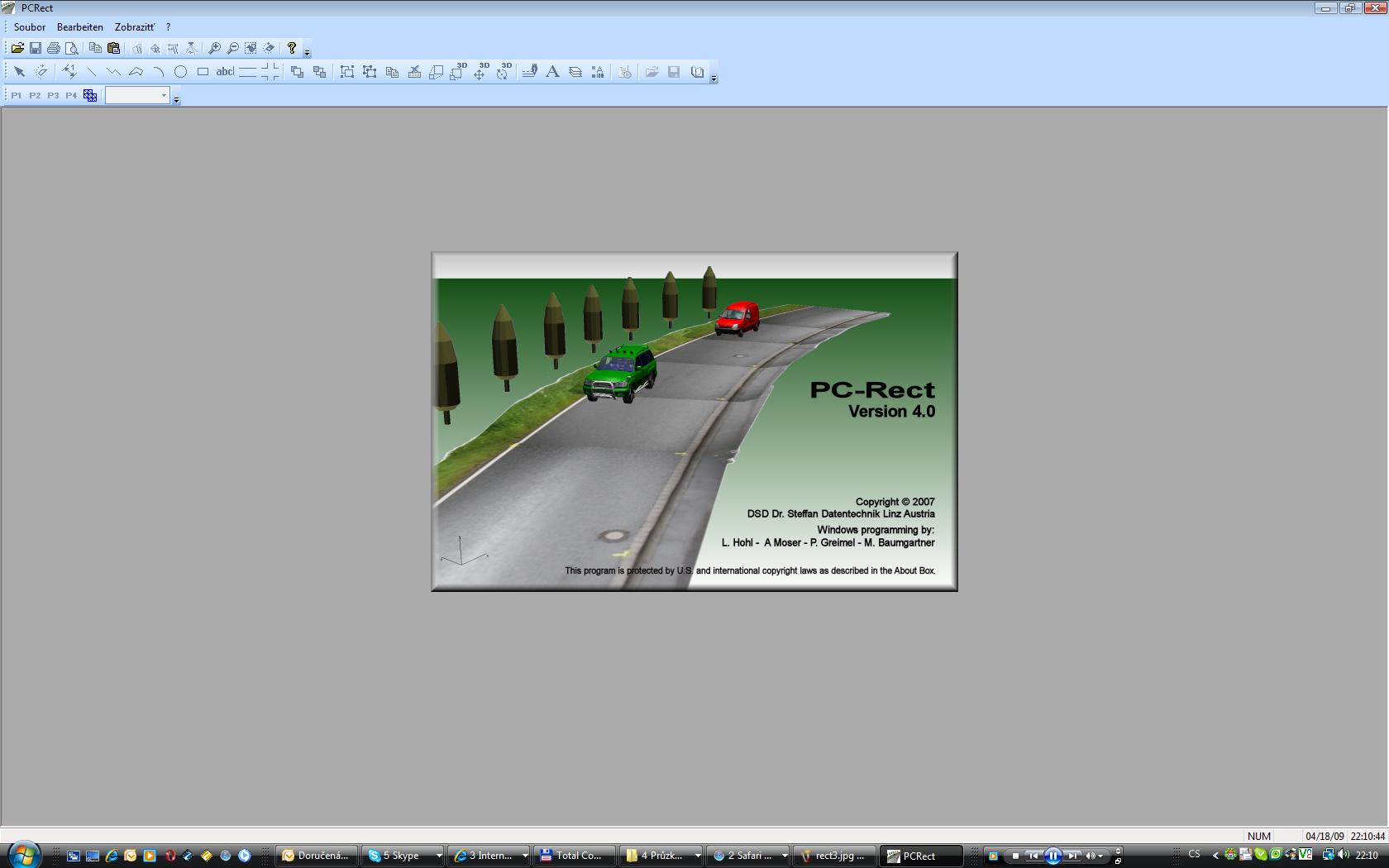Viewport: 1389px width, 868px height.
Task: Activate point marker P2
Action: coord(35,96)
